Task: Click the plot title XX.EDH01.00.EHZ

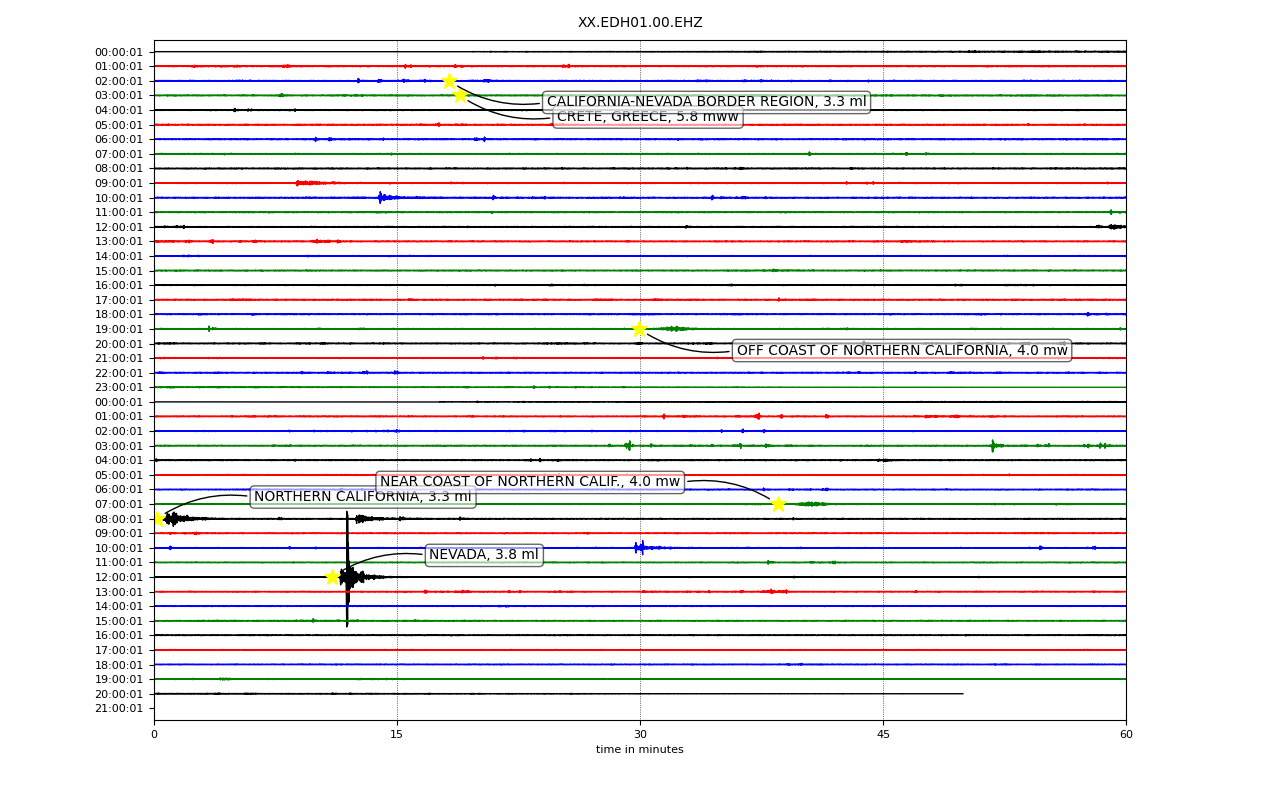Action: (x=640, y=23)
